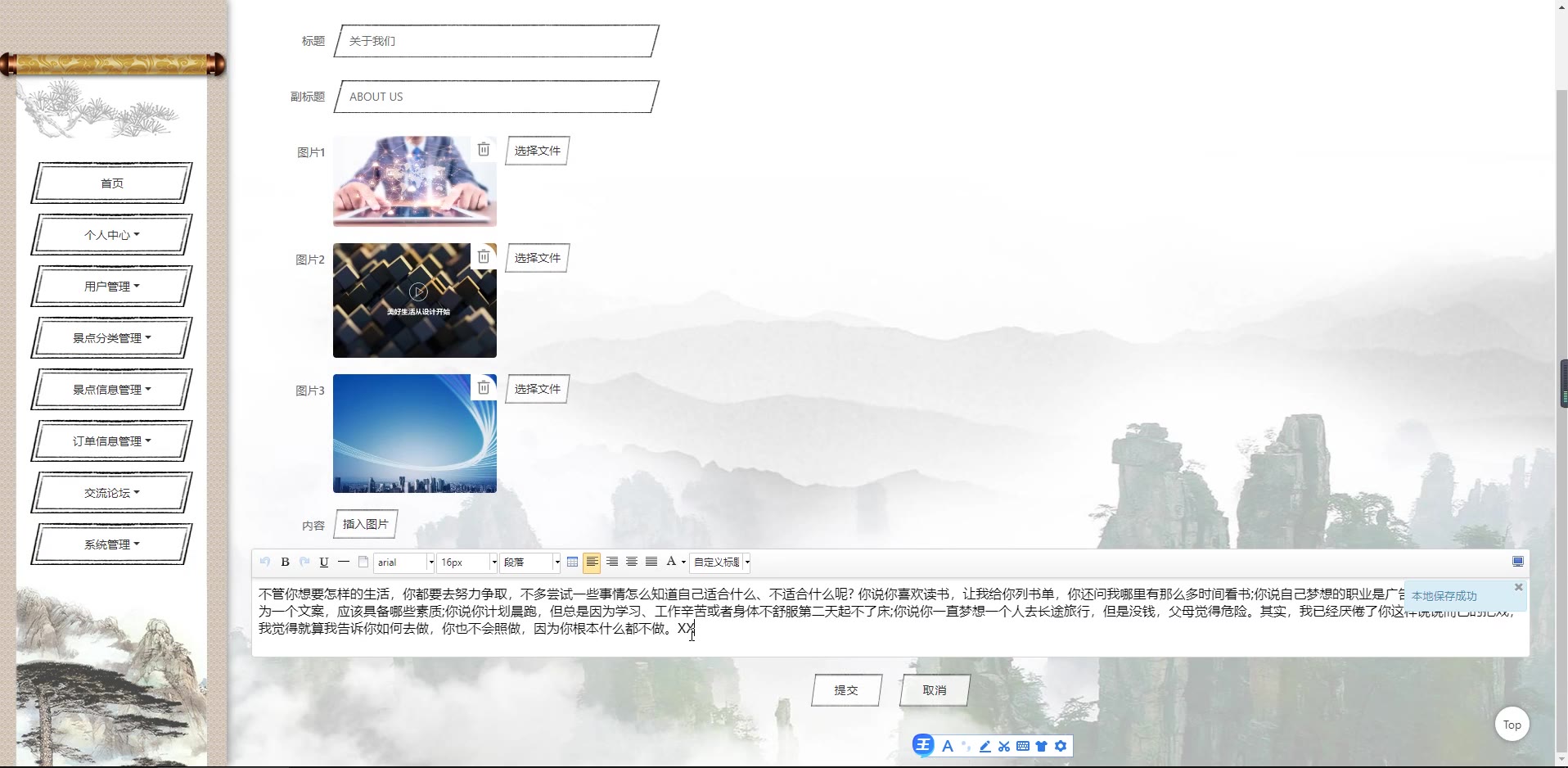Delete 图片3 with its trash icon
Image resolution: width=1568 pixels, height=768 pixels.
point(484,387)
